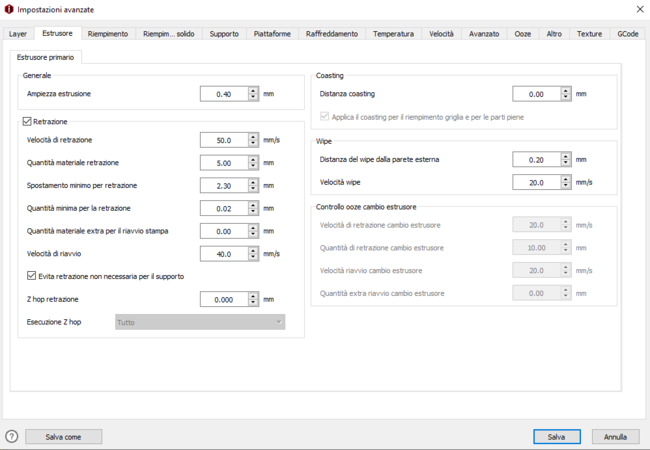This screenshot has height=450, width=650.
Task: Switch to the Temperatura tab
Action: pyautogui.click(x=393, y=34)
